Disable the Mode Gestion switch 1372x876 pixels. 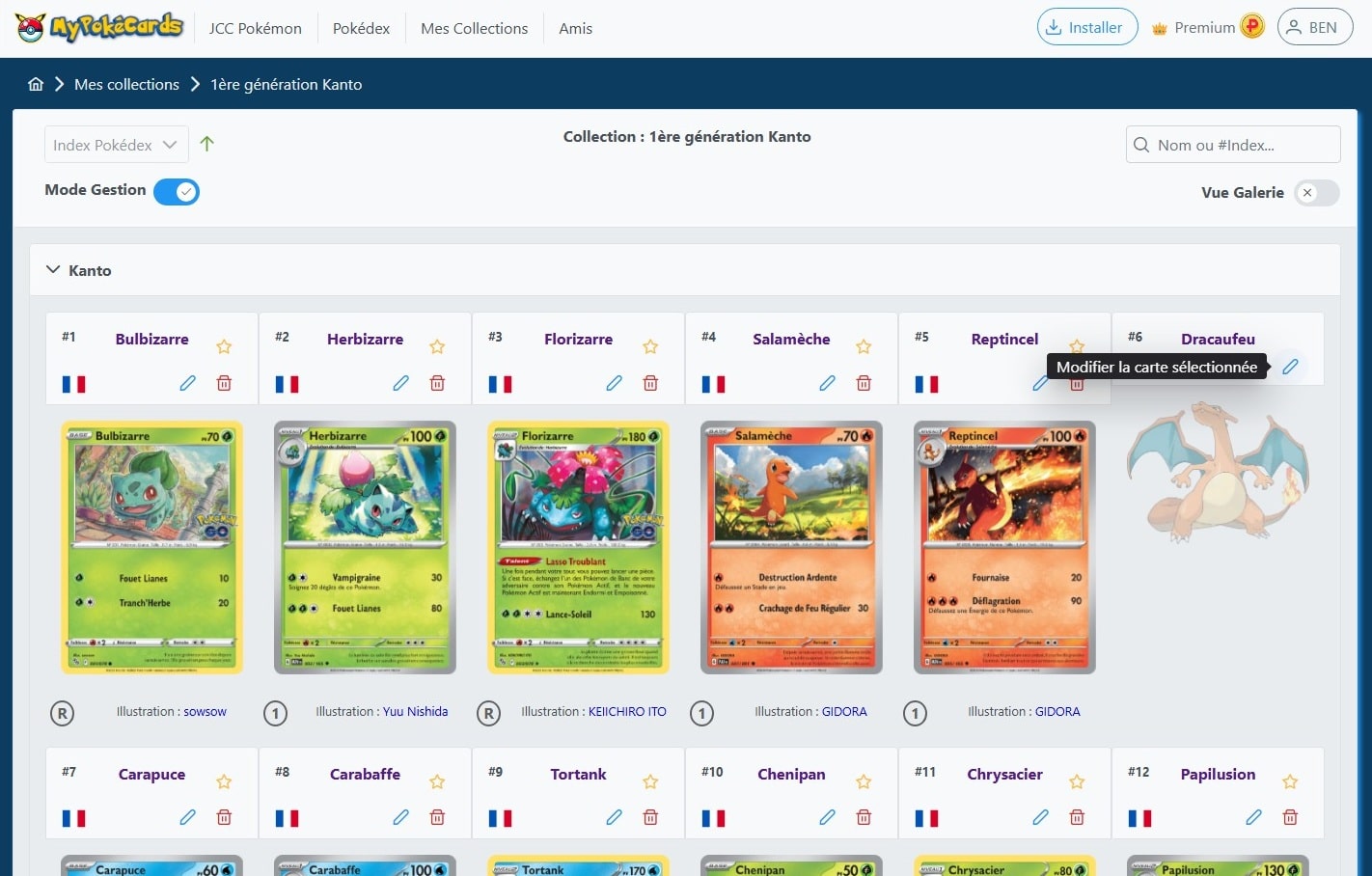pyautogui.click(x=177, y=191)
